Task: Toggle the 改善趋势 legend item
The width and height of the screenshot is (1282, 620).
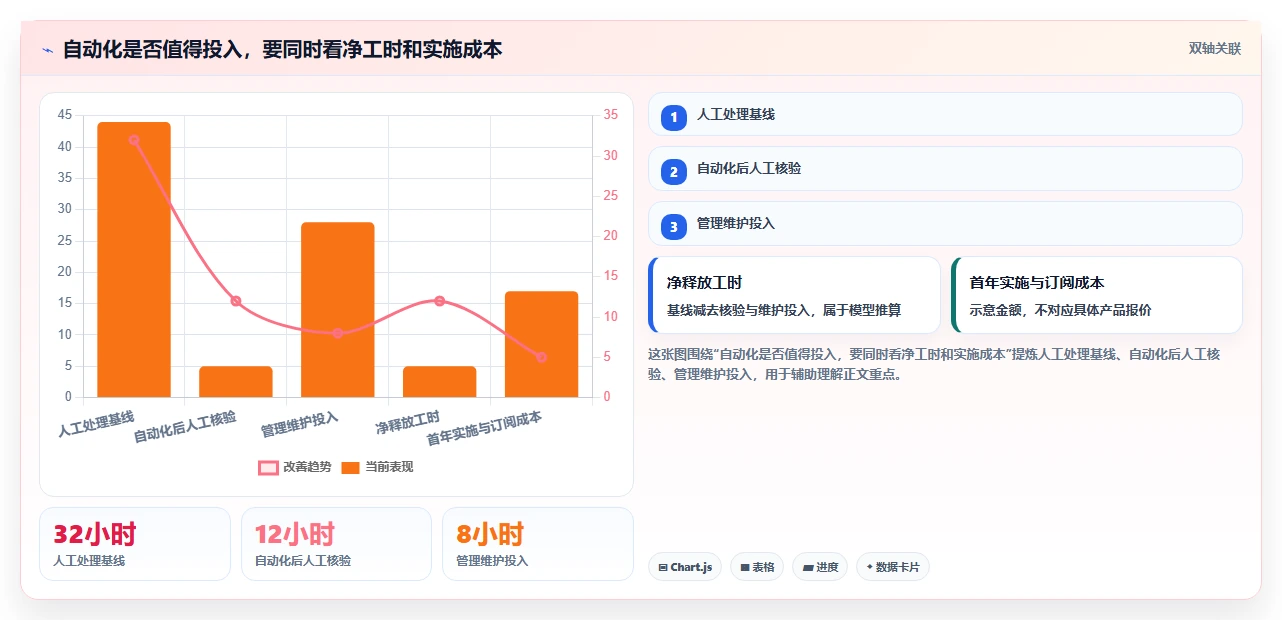Action: [295, 467]
